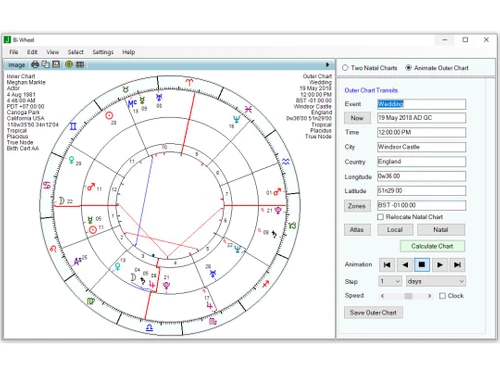Click the Event field containing Wedding

coord(421,104)
